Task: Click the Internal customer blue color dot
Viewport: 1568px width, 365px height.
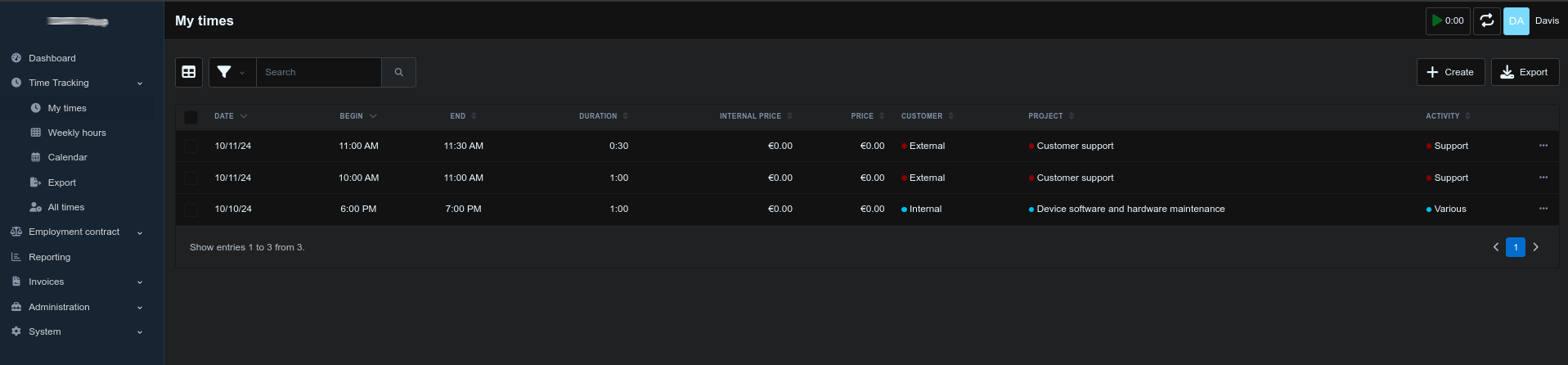Action: coord(904,210)
